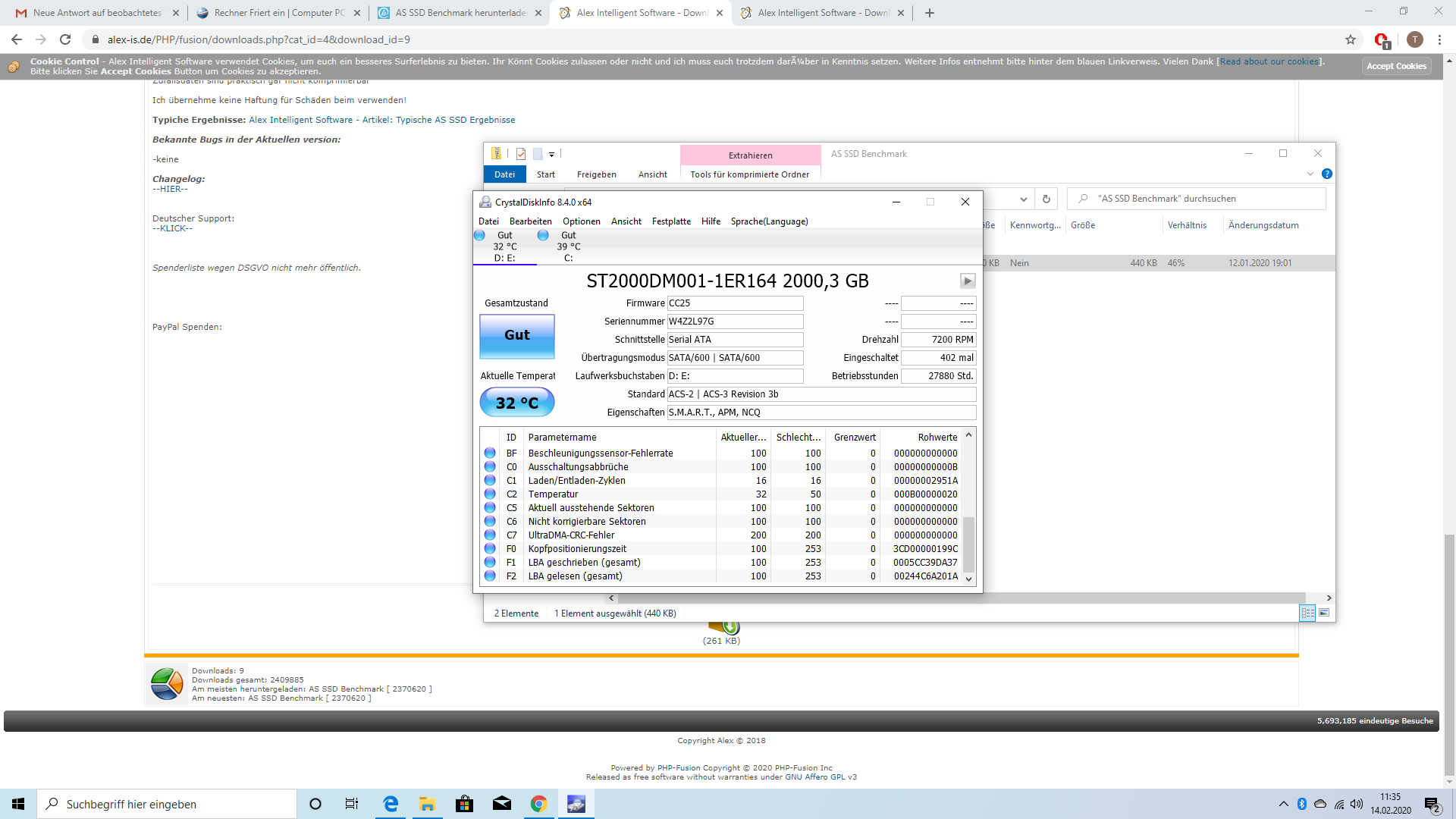Bookmark this page with star icon
The image size is (1456, 819).
tap(1351, 39)
